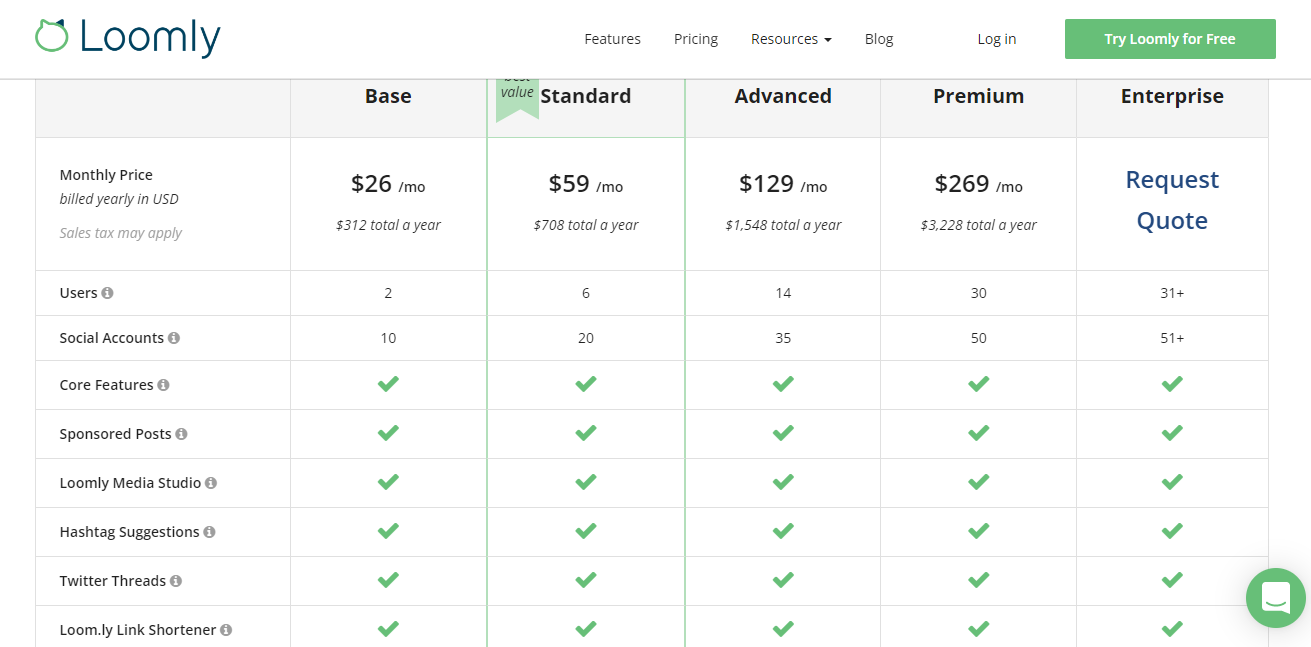Click the $26 /mo price
The height and width of the screenshot is (647, 1311).
point(388,184)
